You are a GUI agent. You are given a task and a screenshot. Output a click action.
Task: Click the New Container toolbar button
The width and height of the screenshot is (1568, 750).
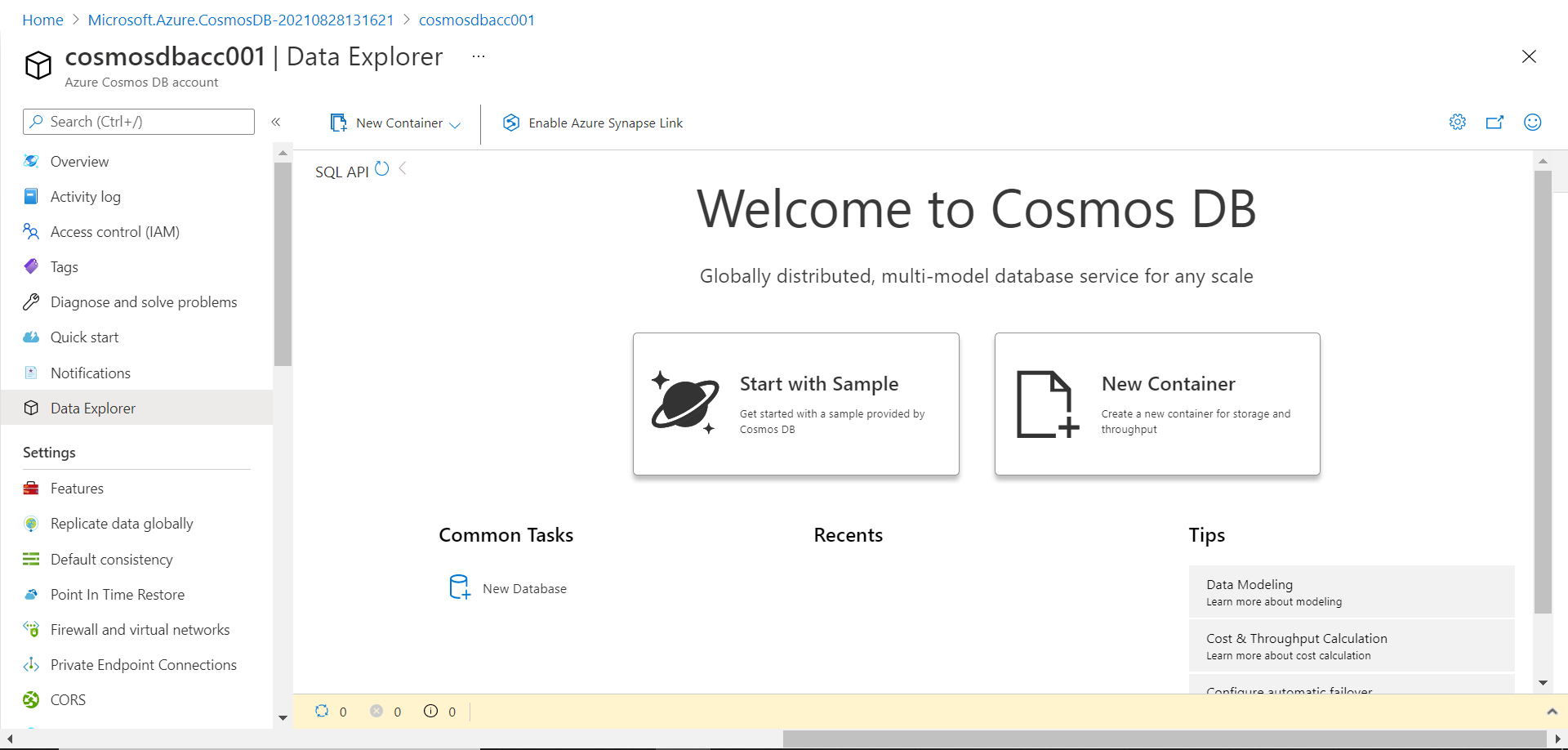click(395, 123)
